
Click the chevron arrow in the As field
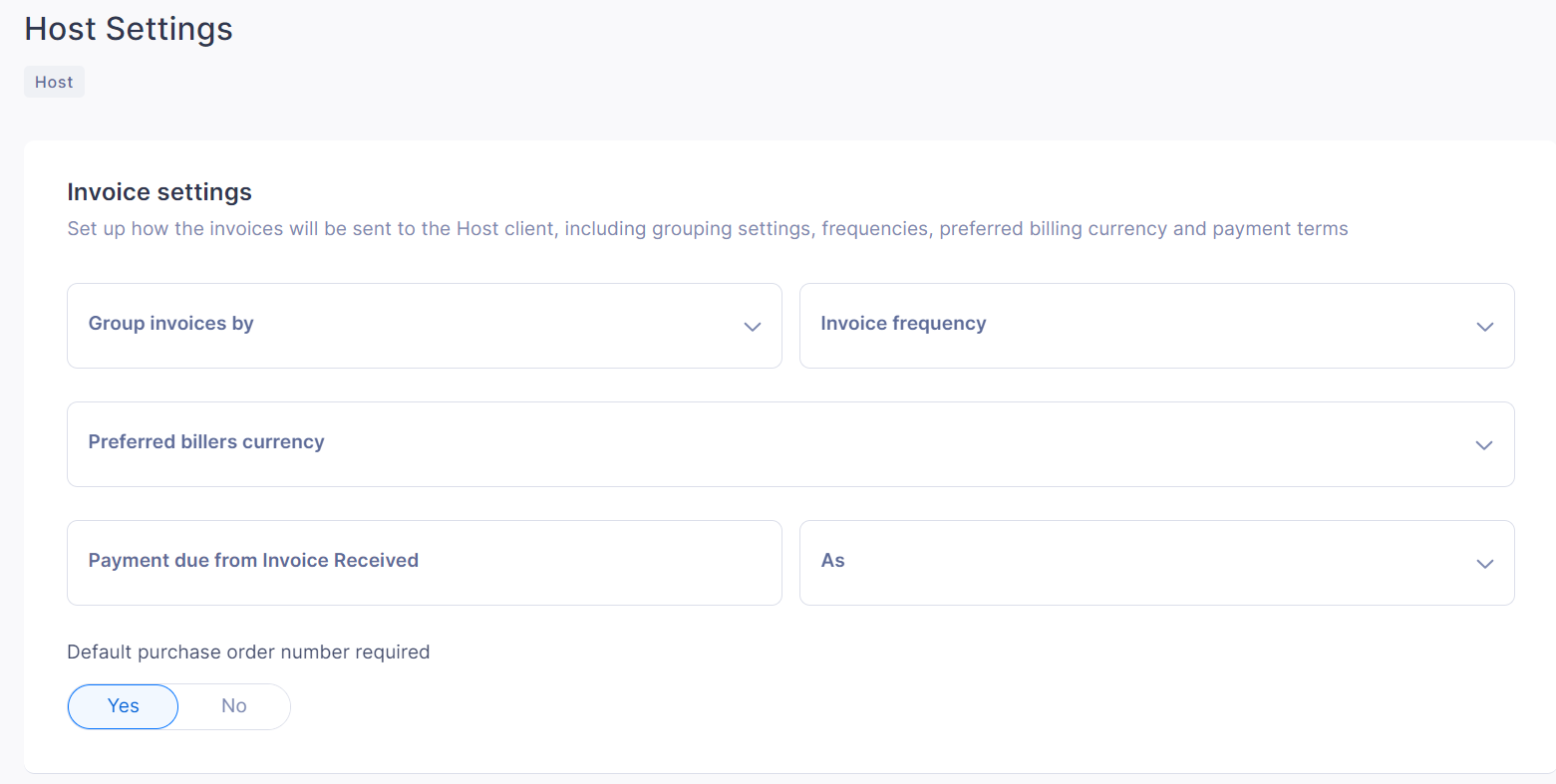(x=1485, y=564)
